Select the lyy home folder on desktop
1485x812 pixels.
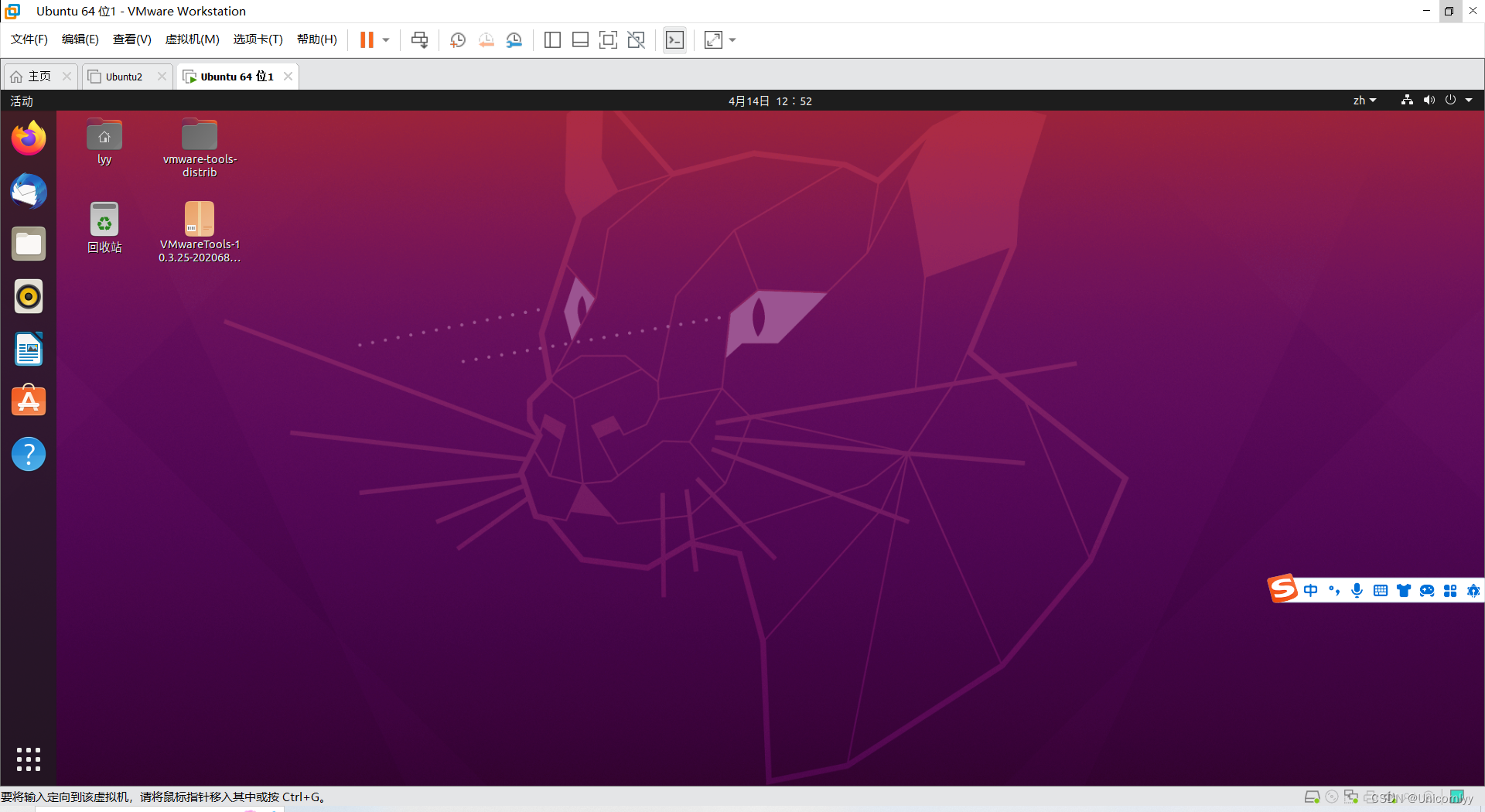click(104, 142)
